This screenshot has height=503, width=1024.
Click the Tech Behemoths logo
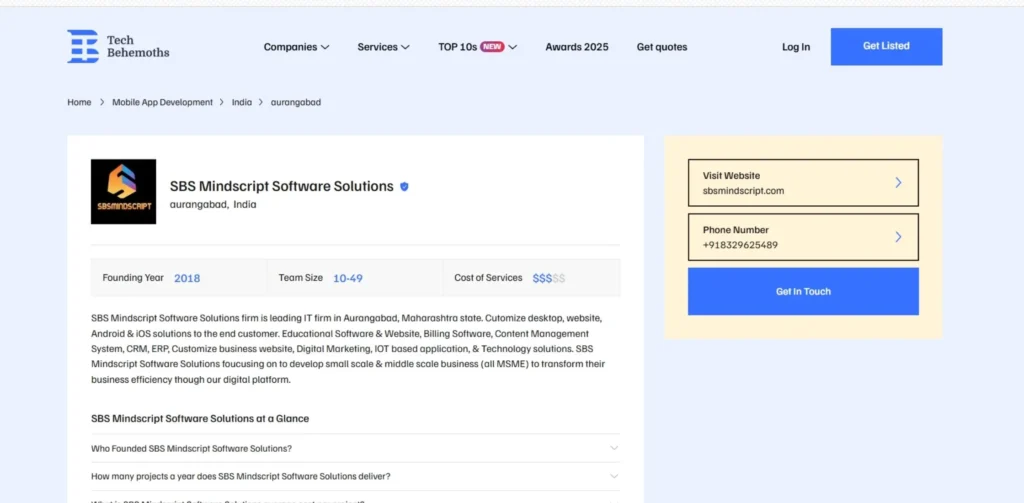tap(118, 46)
